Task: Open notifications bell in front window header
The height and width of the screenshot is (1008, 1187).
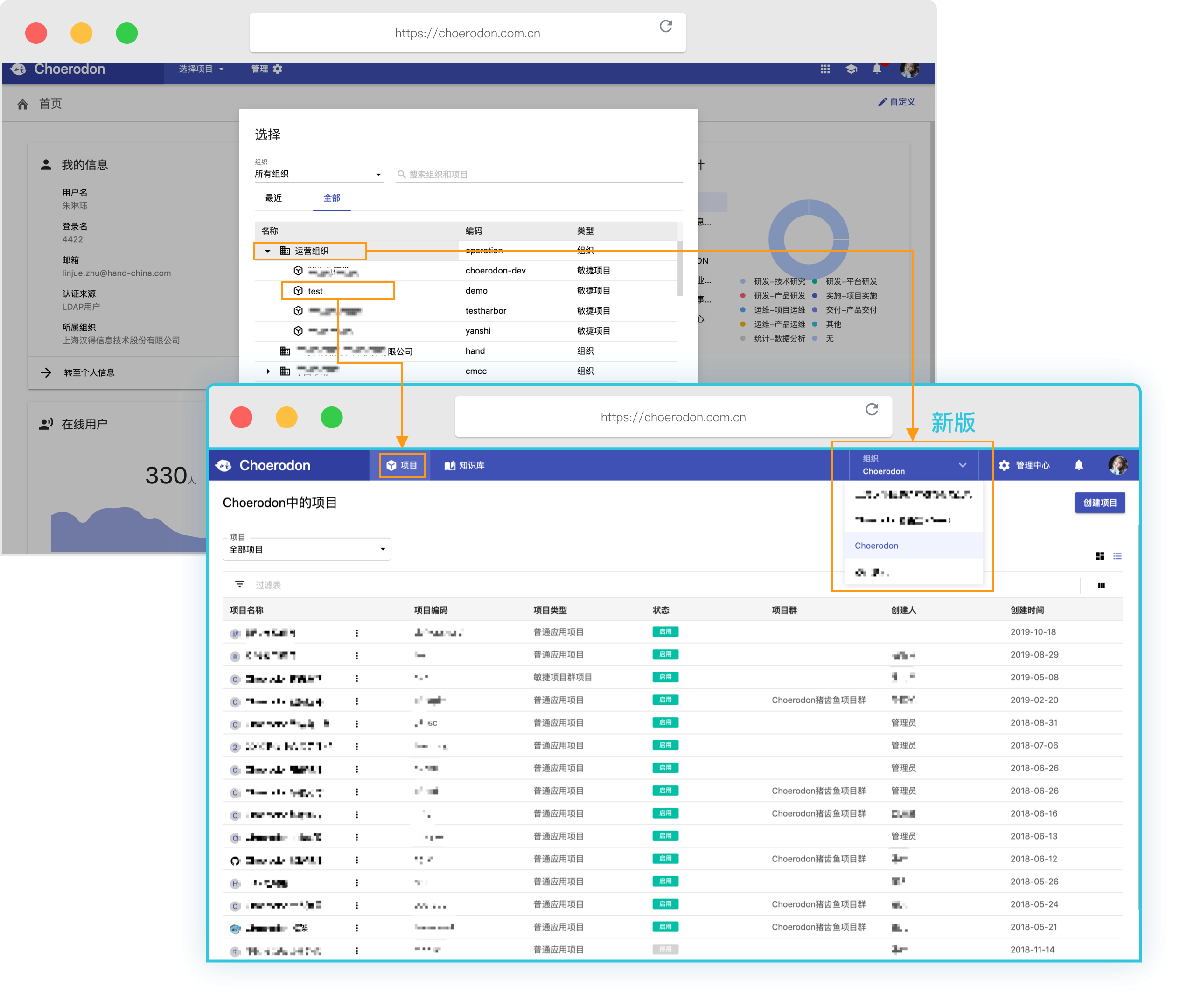Action: (x=1078, y=465)
